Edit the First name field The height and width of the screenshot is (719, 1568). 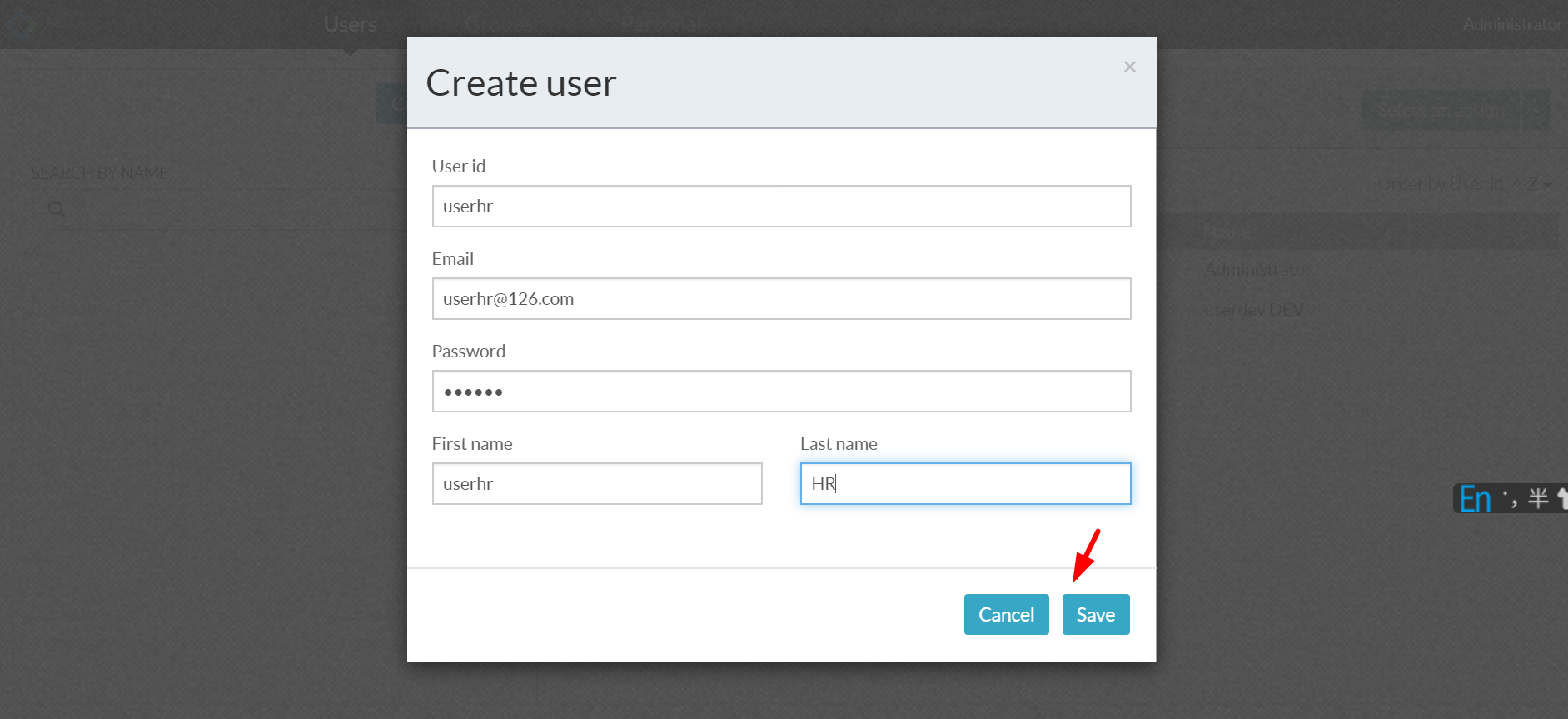coord(597,483)
